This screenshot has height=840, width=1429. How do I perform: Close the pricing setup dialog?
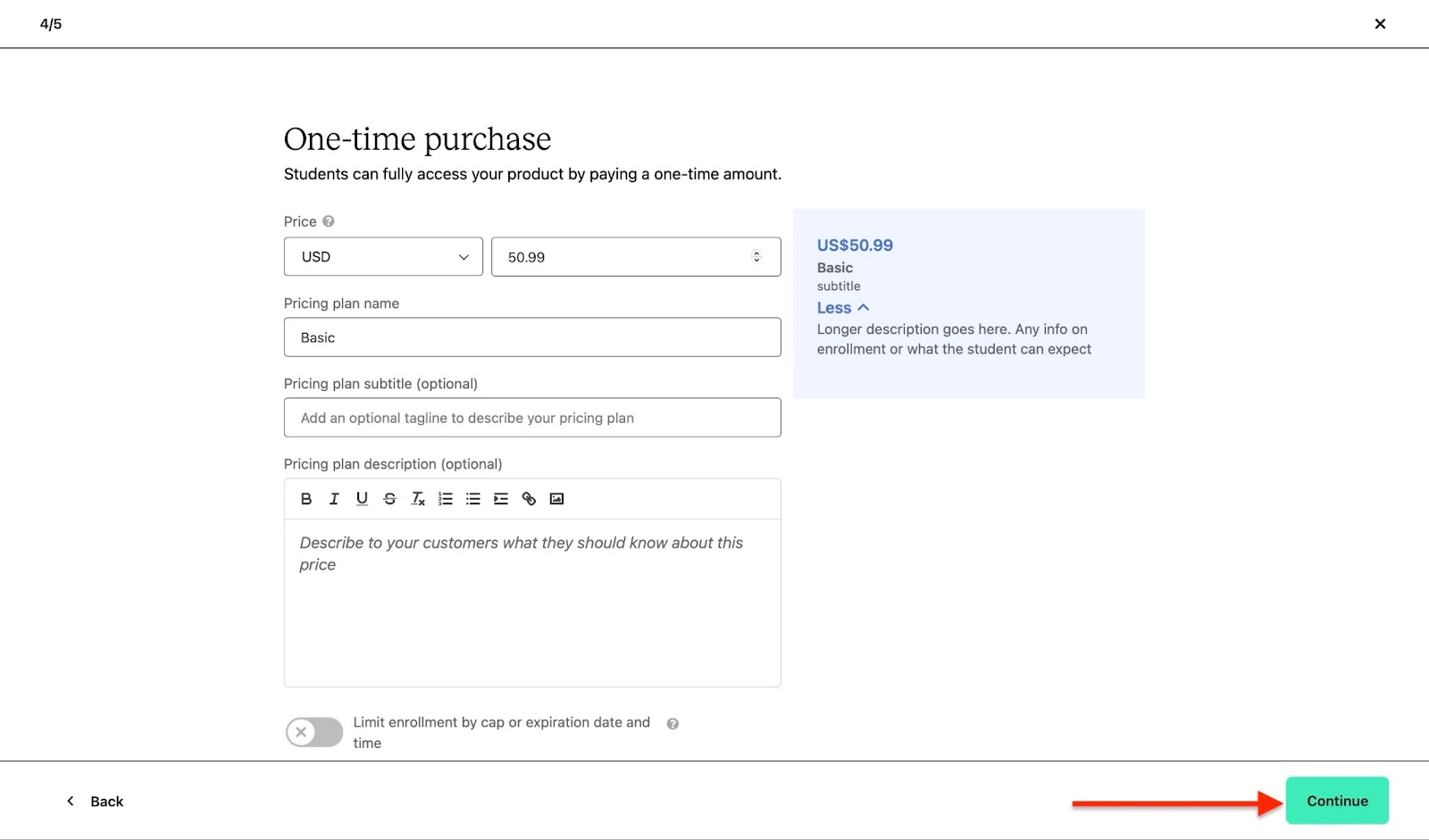click(1380, 24)
